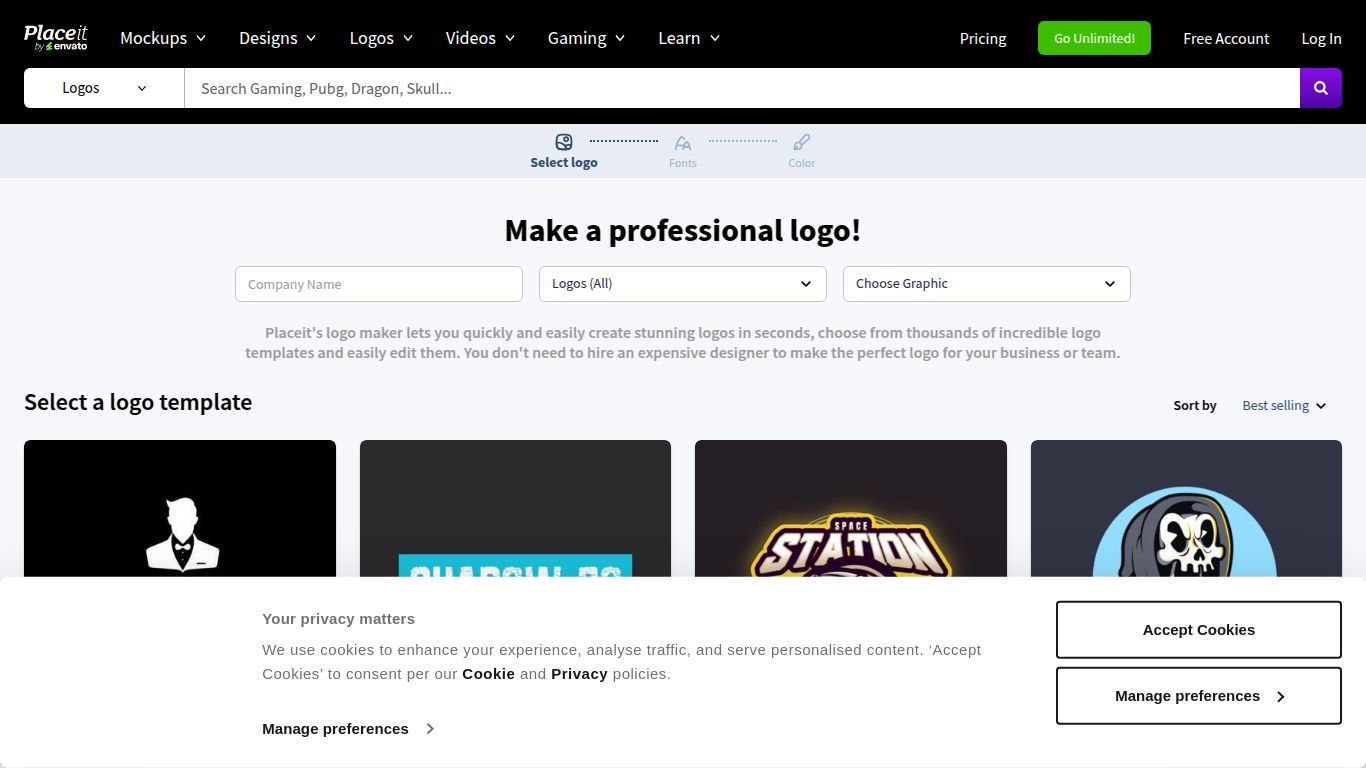Open the Learn menu
This screenshot has height=768, width=1366.
pos(688,38)
